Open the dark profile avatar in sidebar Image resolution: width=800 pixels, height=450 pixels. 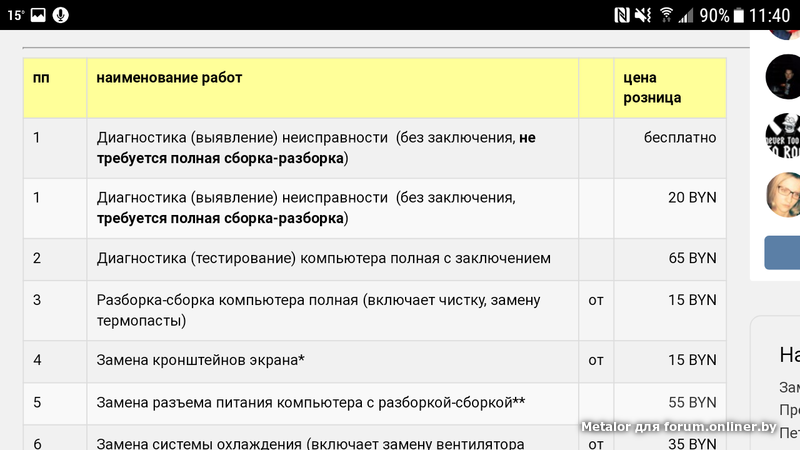(783, 77)
